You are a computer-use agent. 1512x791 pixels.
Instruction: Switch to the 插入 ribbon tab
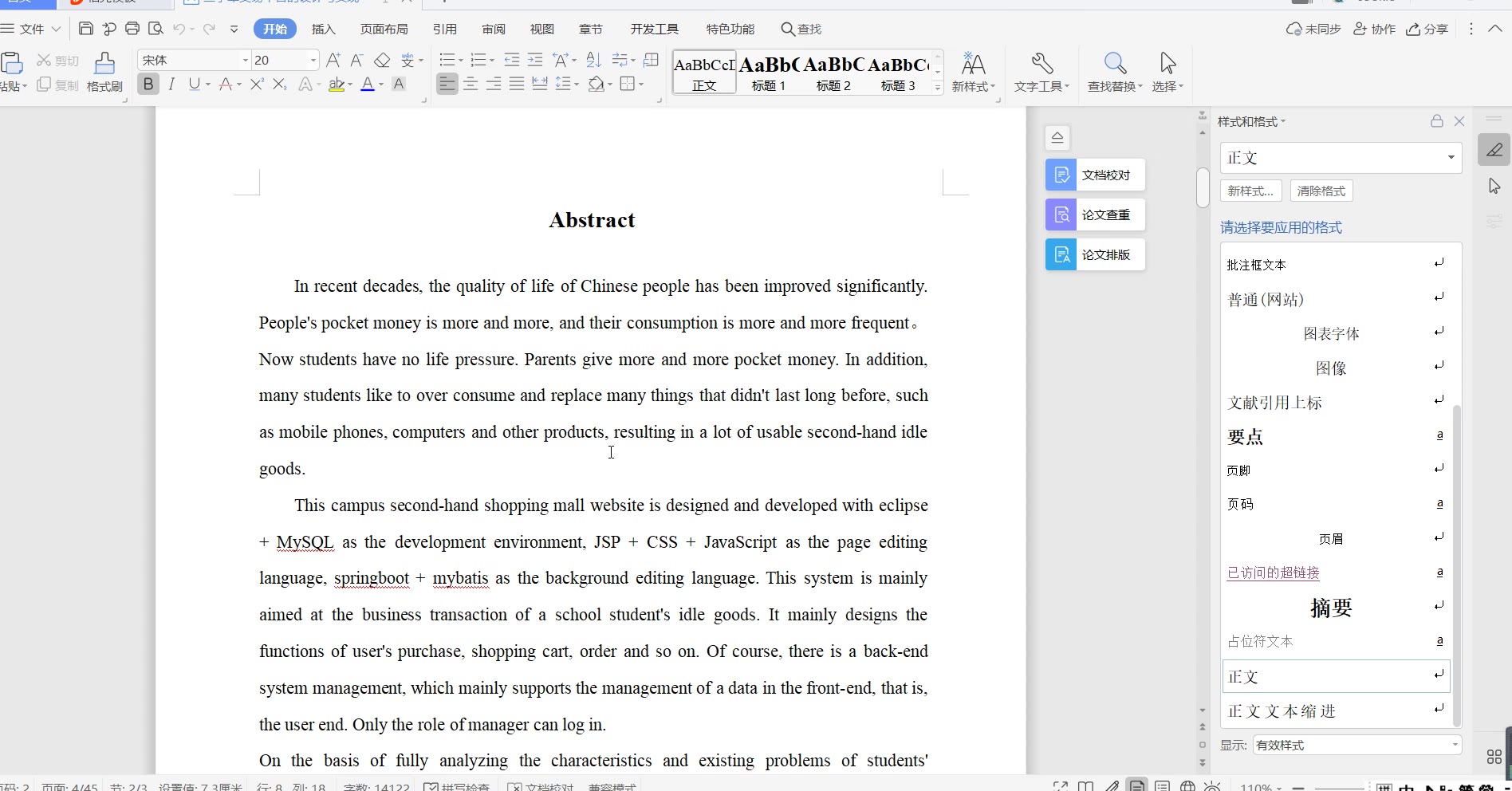point(323,29)
